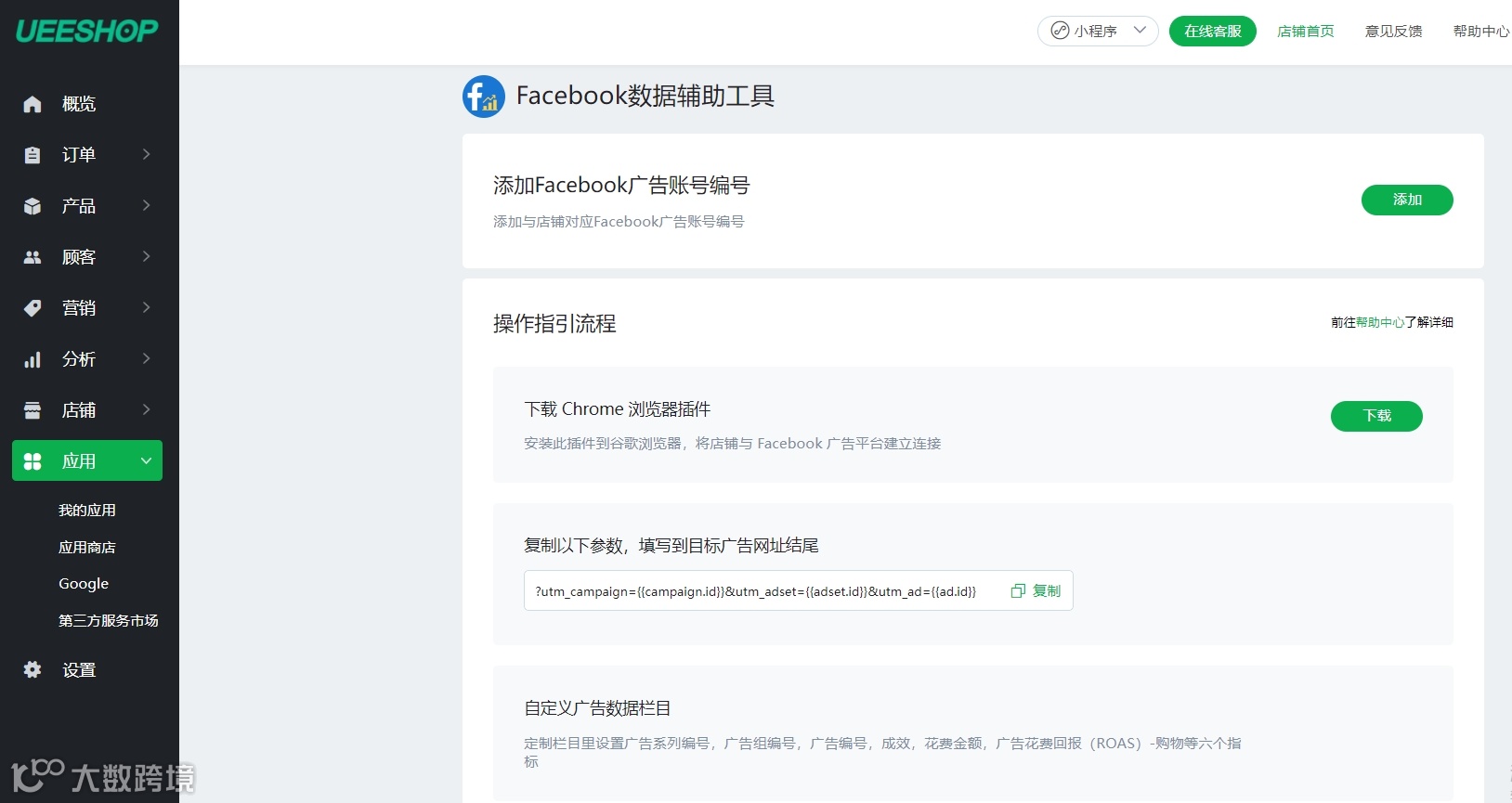Click the 'Facebook数据辅助工具' page title

pyautogui.click(x=645, y=96)
